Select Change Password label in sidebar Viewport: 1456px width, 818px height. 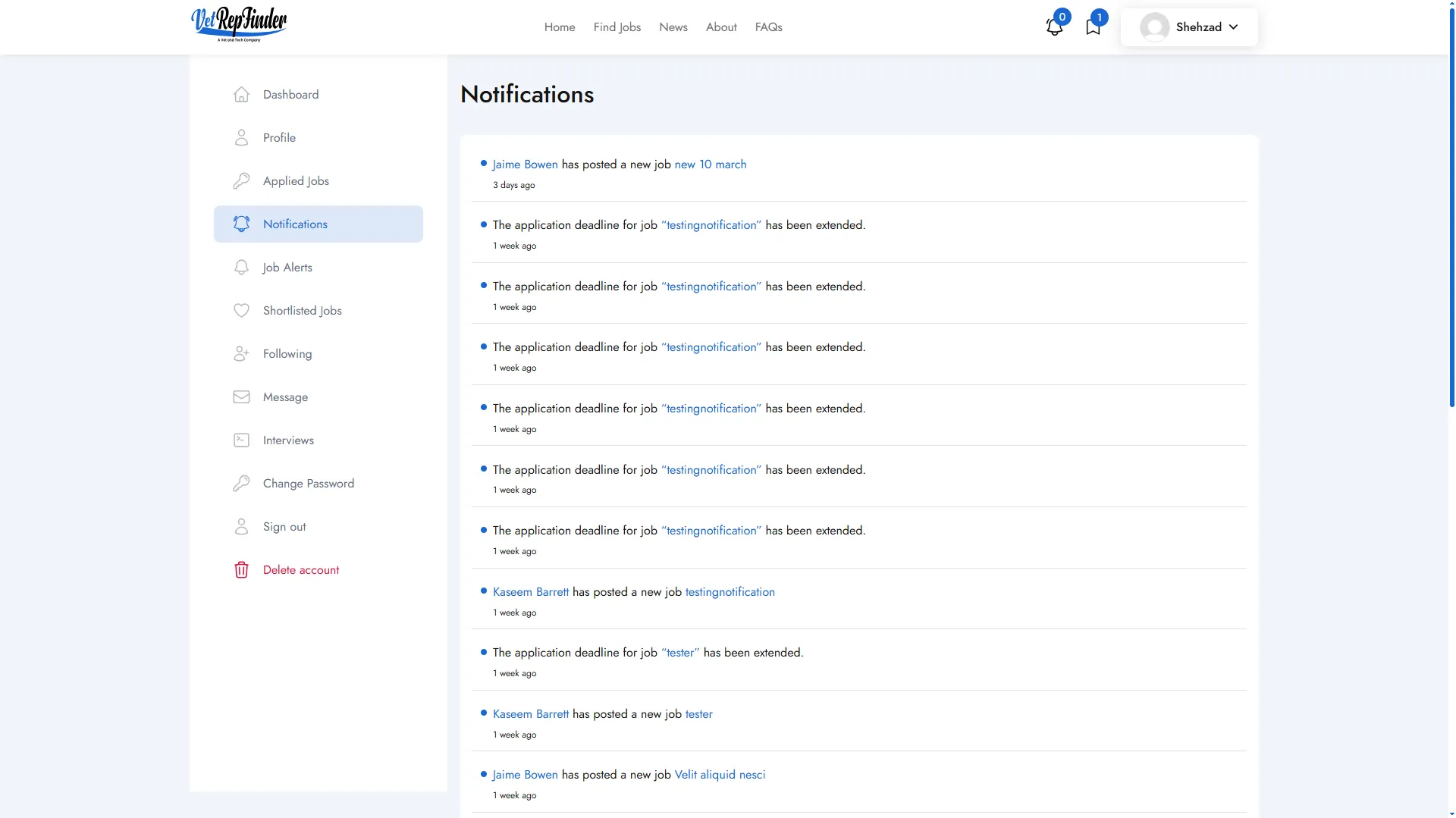[308, 484]
